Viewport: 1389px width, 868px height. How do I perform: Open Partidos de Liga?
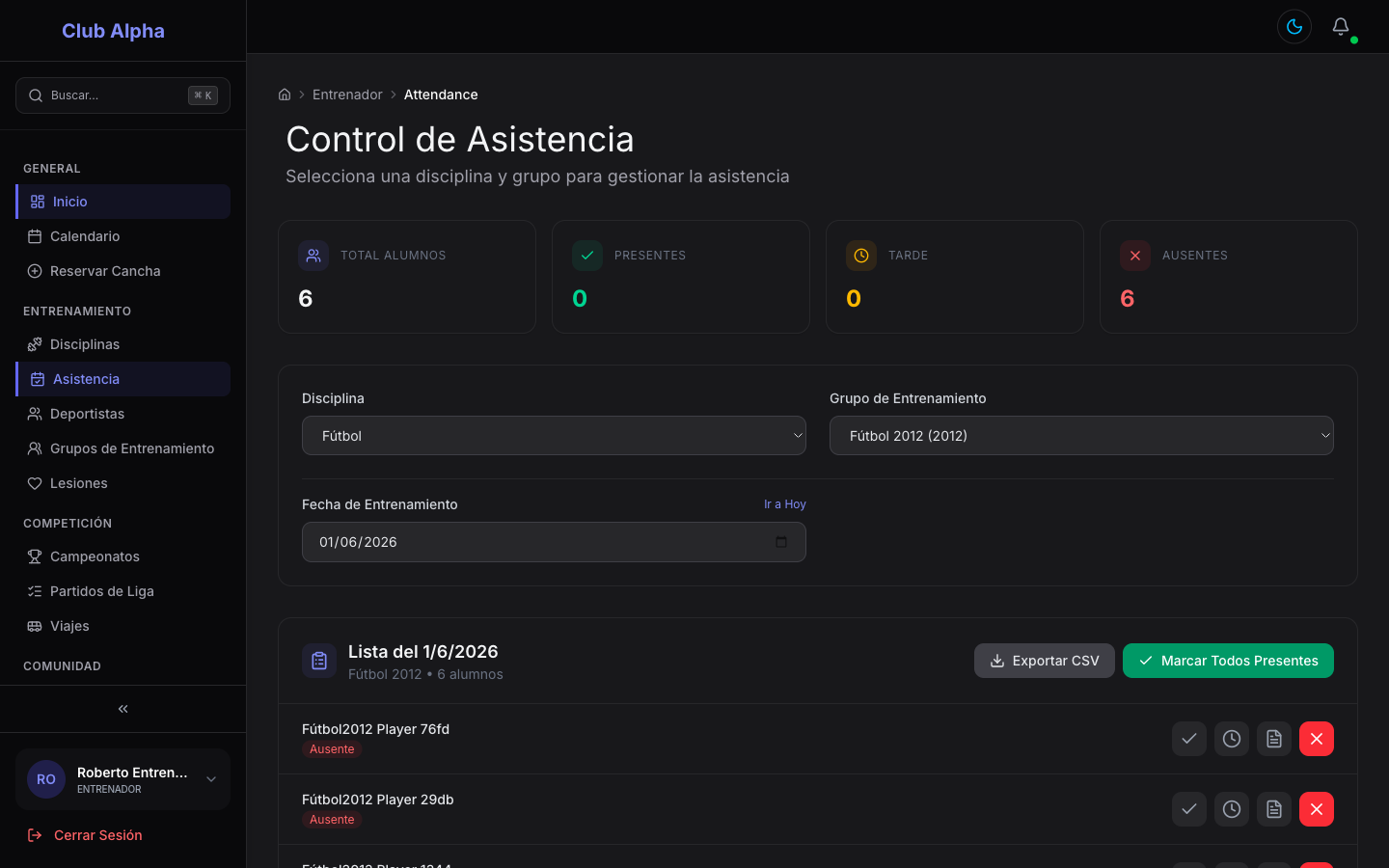123,591
